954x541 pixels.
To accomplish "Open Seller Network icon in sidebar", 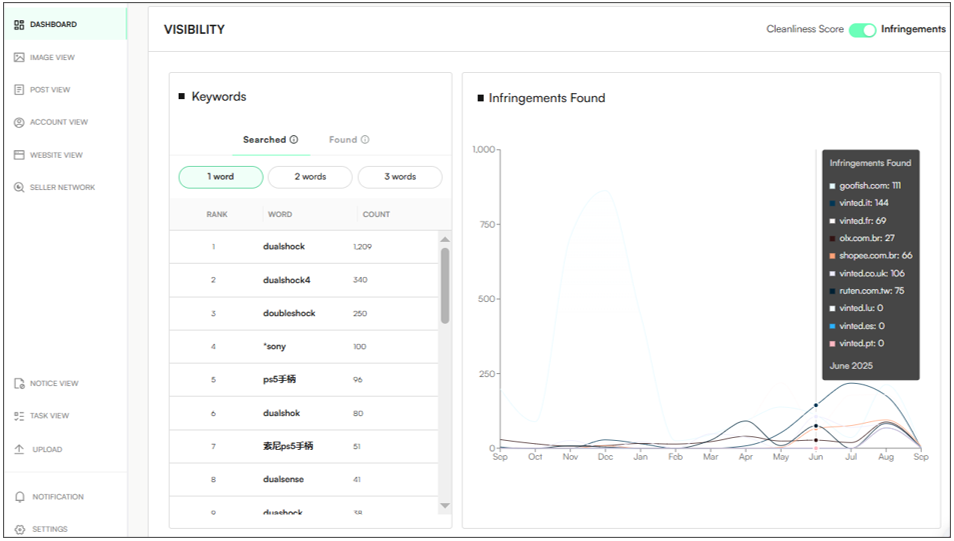I will [x=19, y=187].
